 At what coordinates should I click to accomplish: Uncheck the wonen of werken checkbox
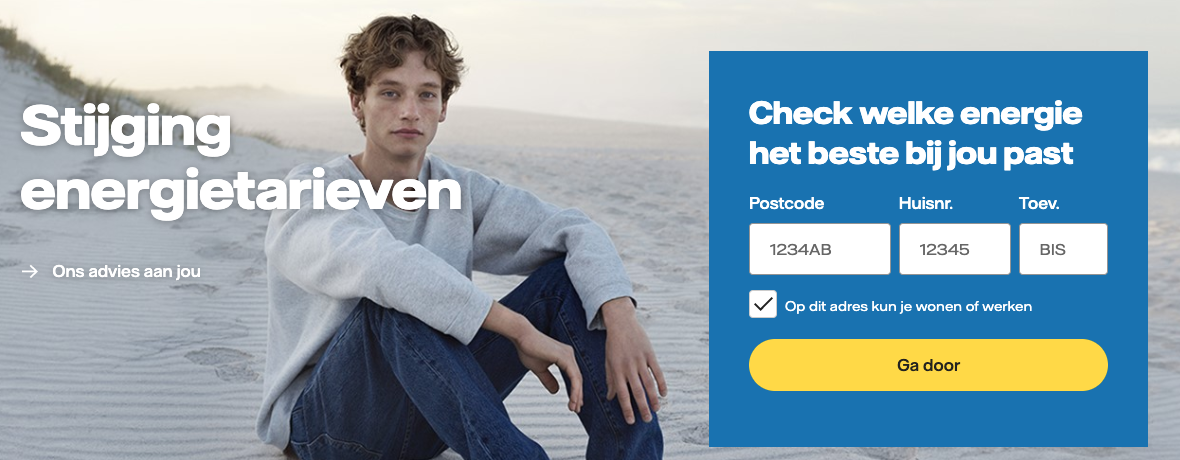click(x=763, y=305)
